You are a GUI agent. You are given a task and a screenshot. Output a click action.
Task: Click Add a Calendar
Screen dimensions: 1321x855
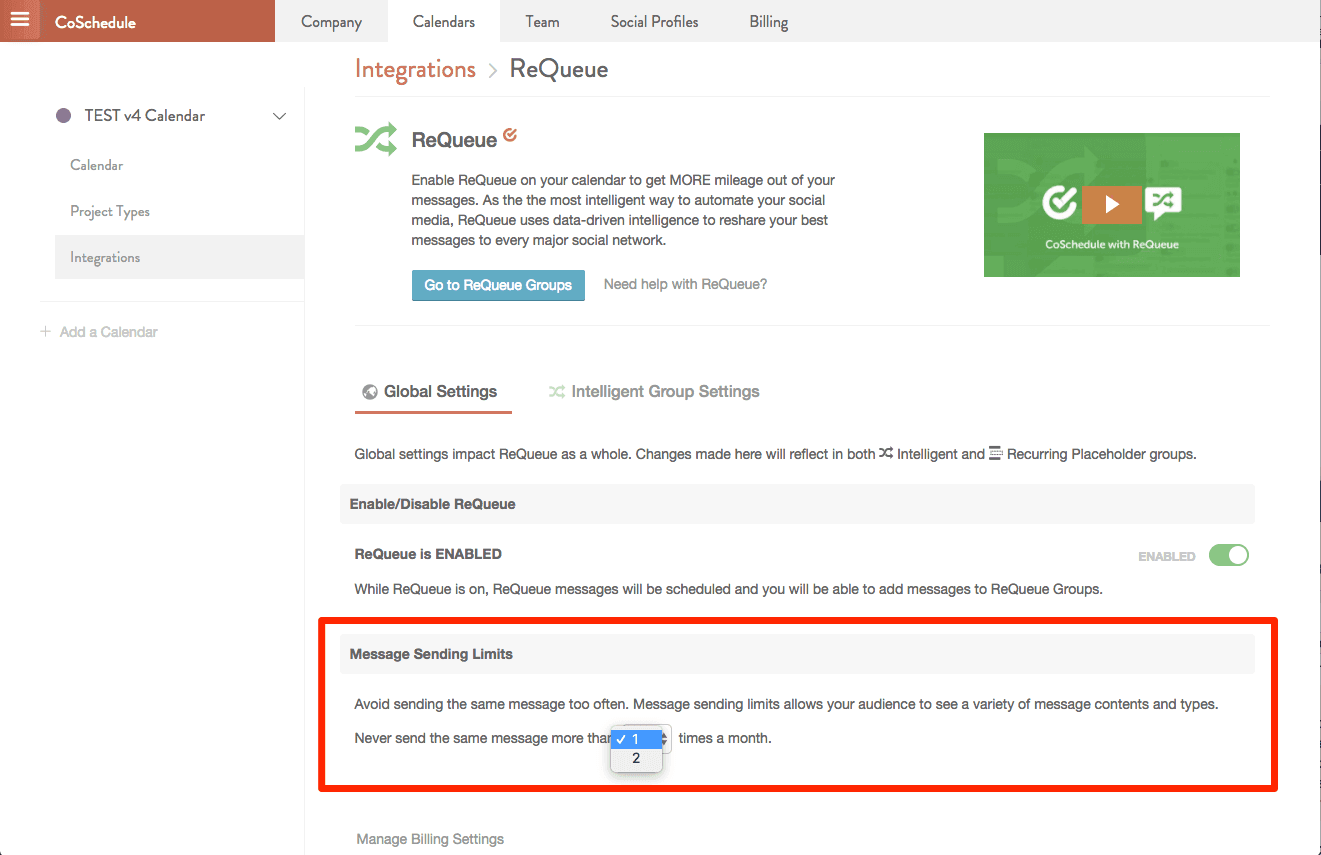tap(99, 331)
